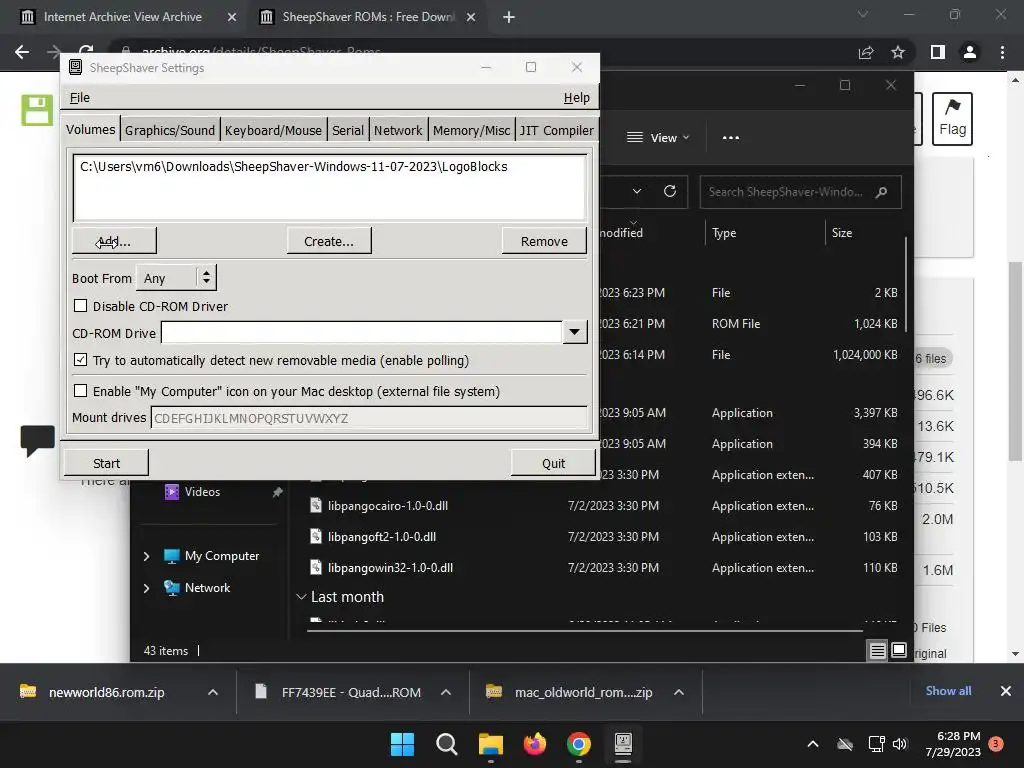Click the browser Back arrow
The width and height of the screenshot is (1024, 768).
click(x=22, y=52)
